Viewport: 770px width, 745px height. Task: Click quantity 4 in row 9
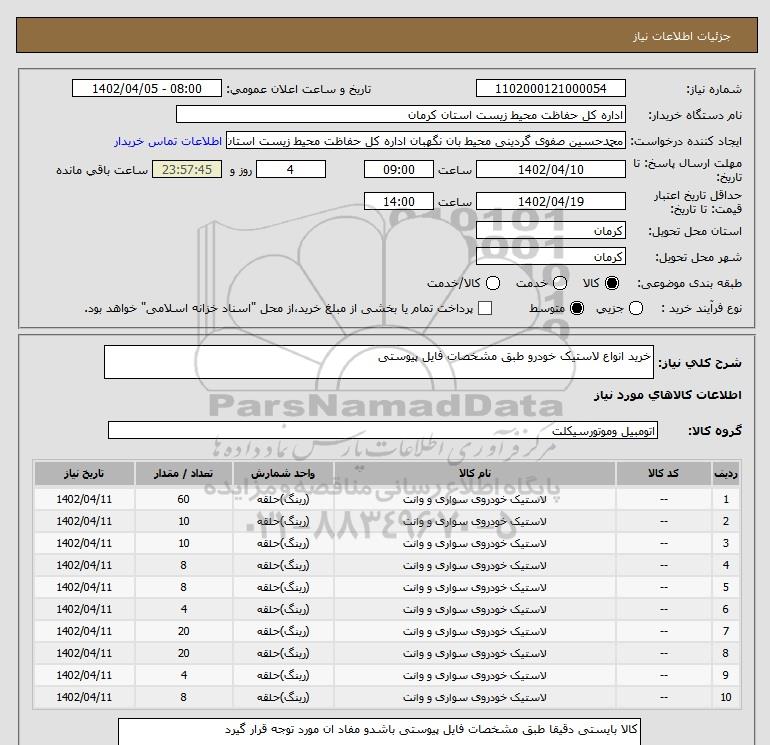[183, 675]
